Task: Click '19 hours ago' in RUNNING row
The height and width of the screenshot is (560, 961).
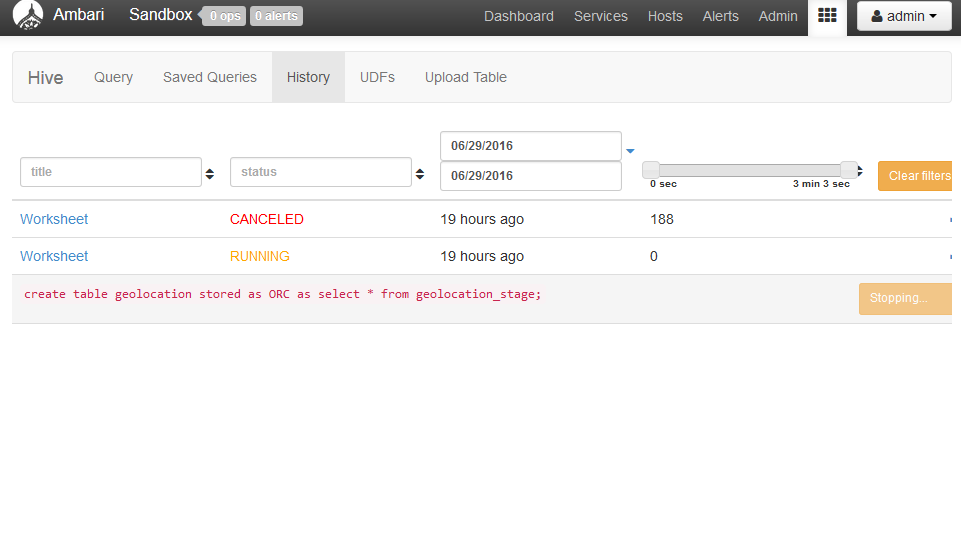Action: click(482, 256)
